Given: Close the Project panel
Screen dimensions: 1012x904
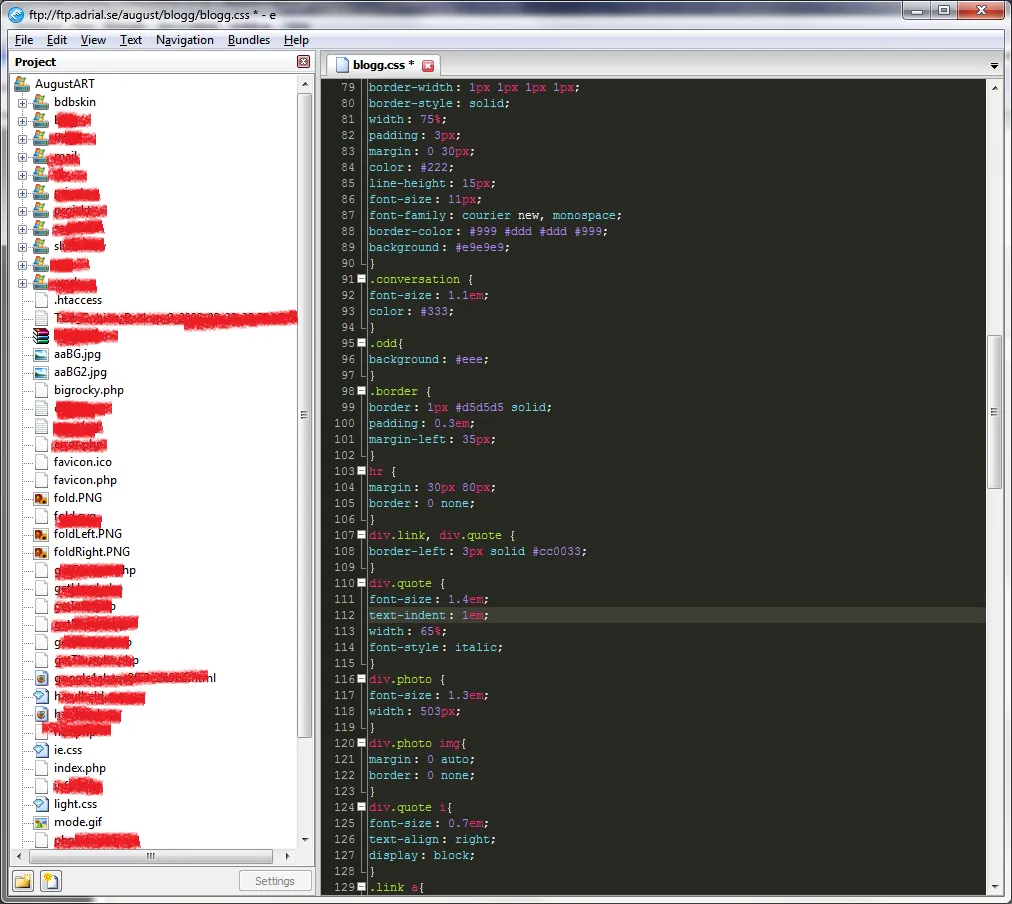Looking at the screenshot, I should coord(303,62).
